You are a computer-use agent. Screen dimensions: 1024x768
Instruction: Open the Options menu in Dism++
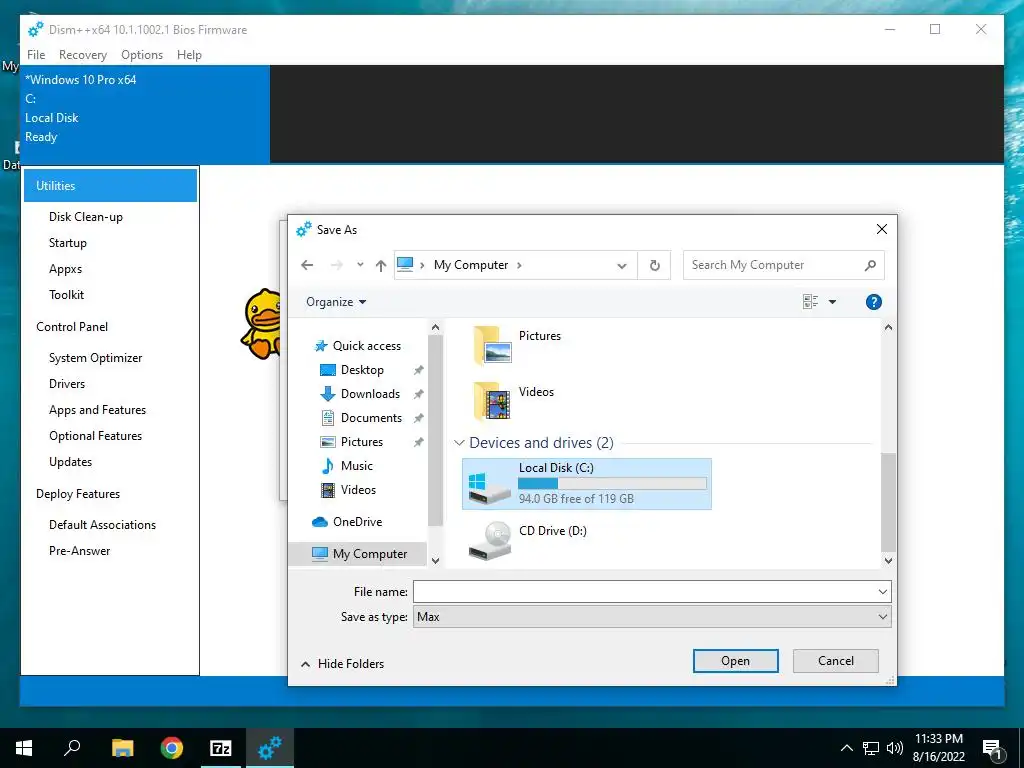pyautogui.click(x=142, y=55)
